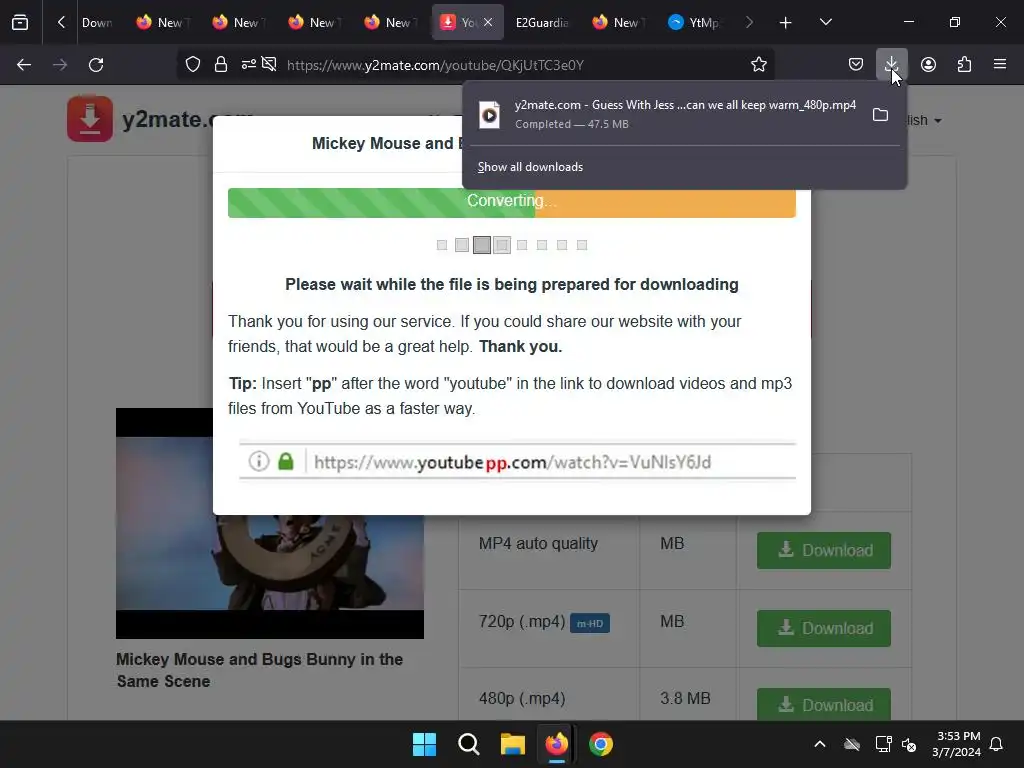Close the active y2mate tab
The height and width of the screenshot is (768, 1024).
point(488,22)
